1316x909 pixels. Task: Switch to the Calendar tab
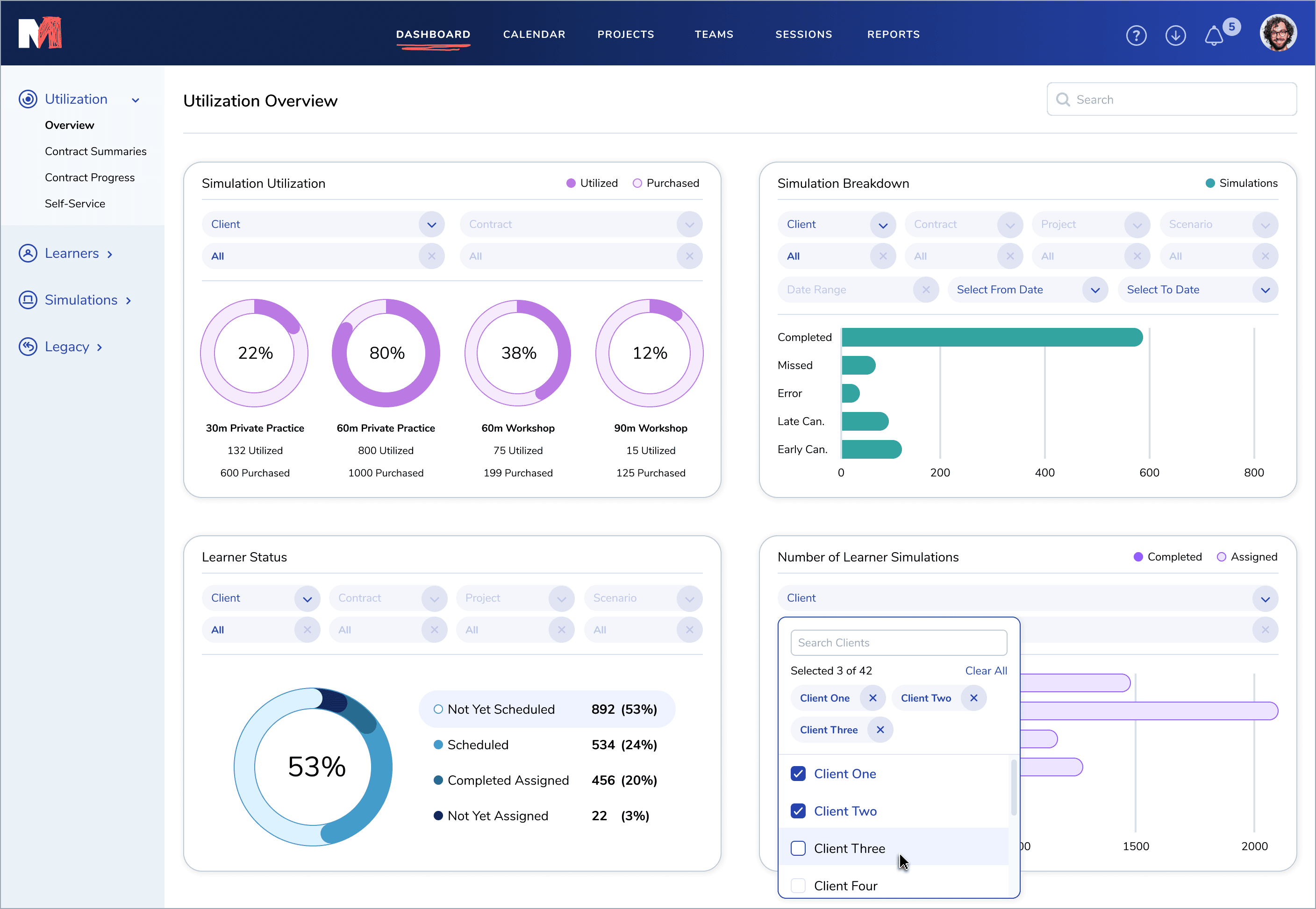tap(534, 35)
